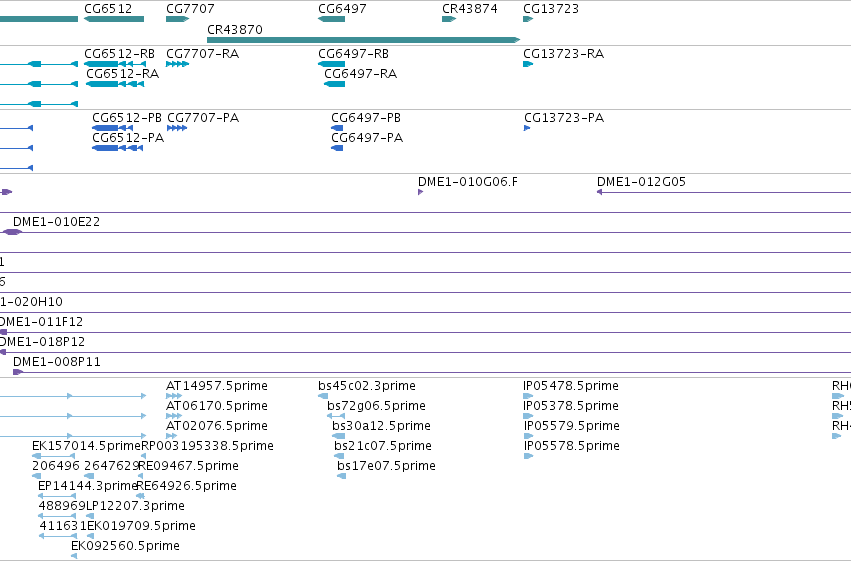Click the CG6512-RB transcript glyph
Viewport: 851px width, 561px height.
point(115,64)
